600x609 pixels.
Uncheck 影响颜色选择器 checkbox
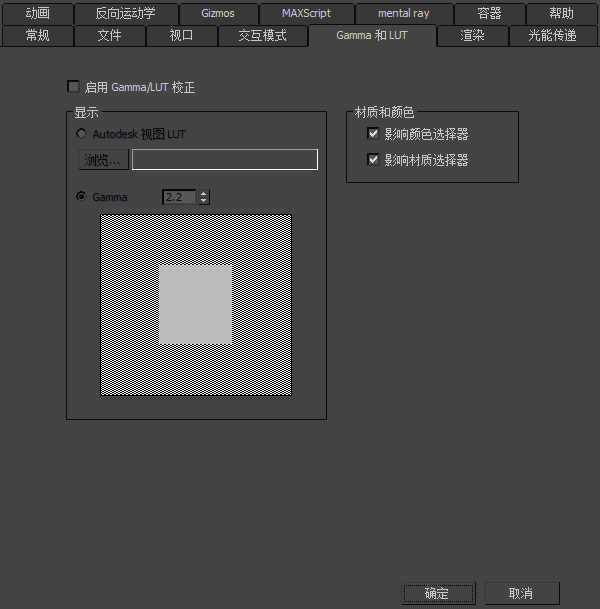pyautogui.click(x=373, y=134)
